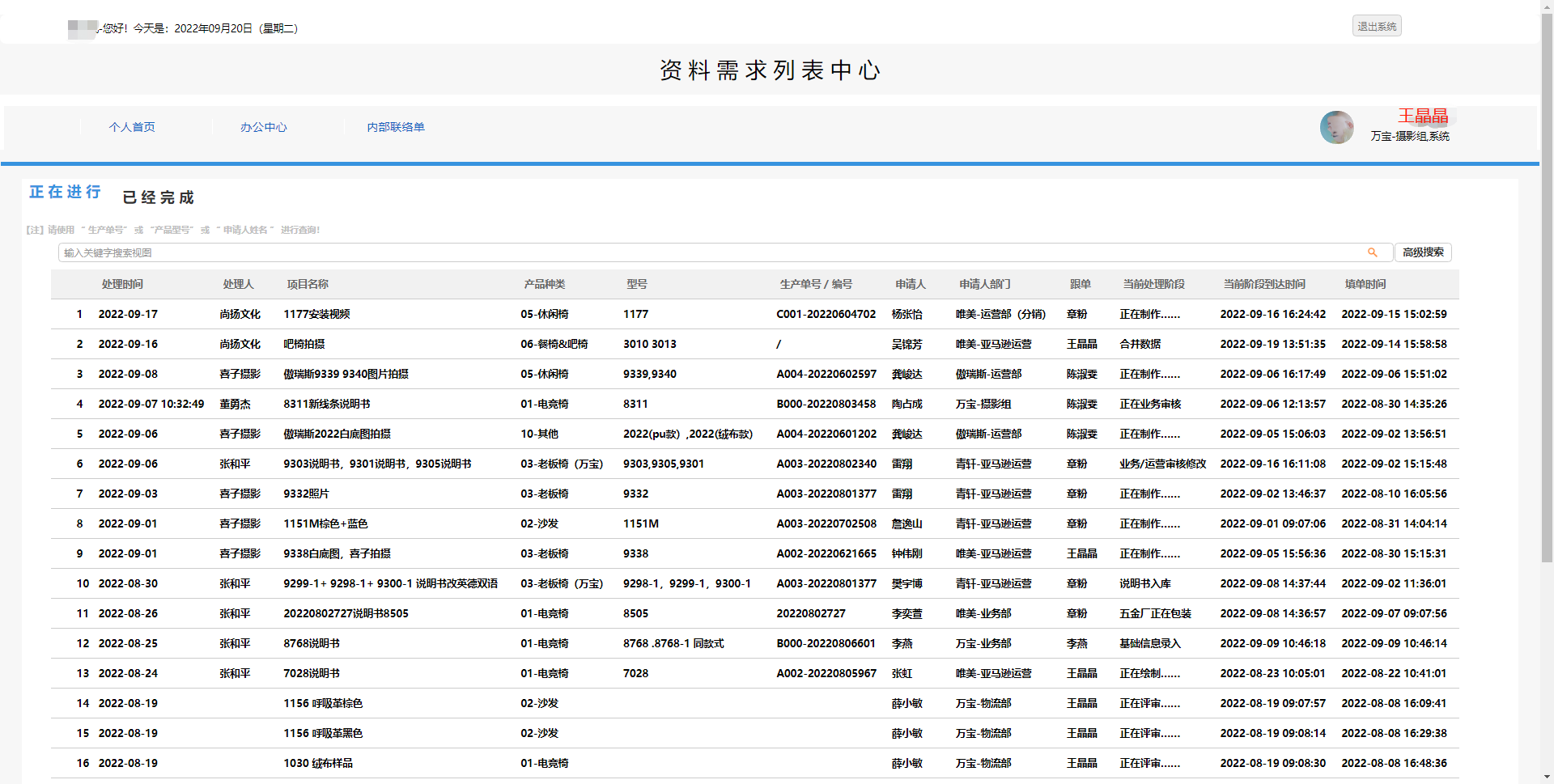Image resolution: width=1554 pixels, height=784 pixels.
Task: Switch to the 已经完成 tab
Action: pyautogui.click(x=158, y=197)
